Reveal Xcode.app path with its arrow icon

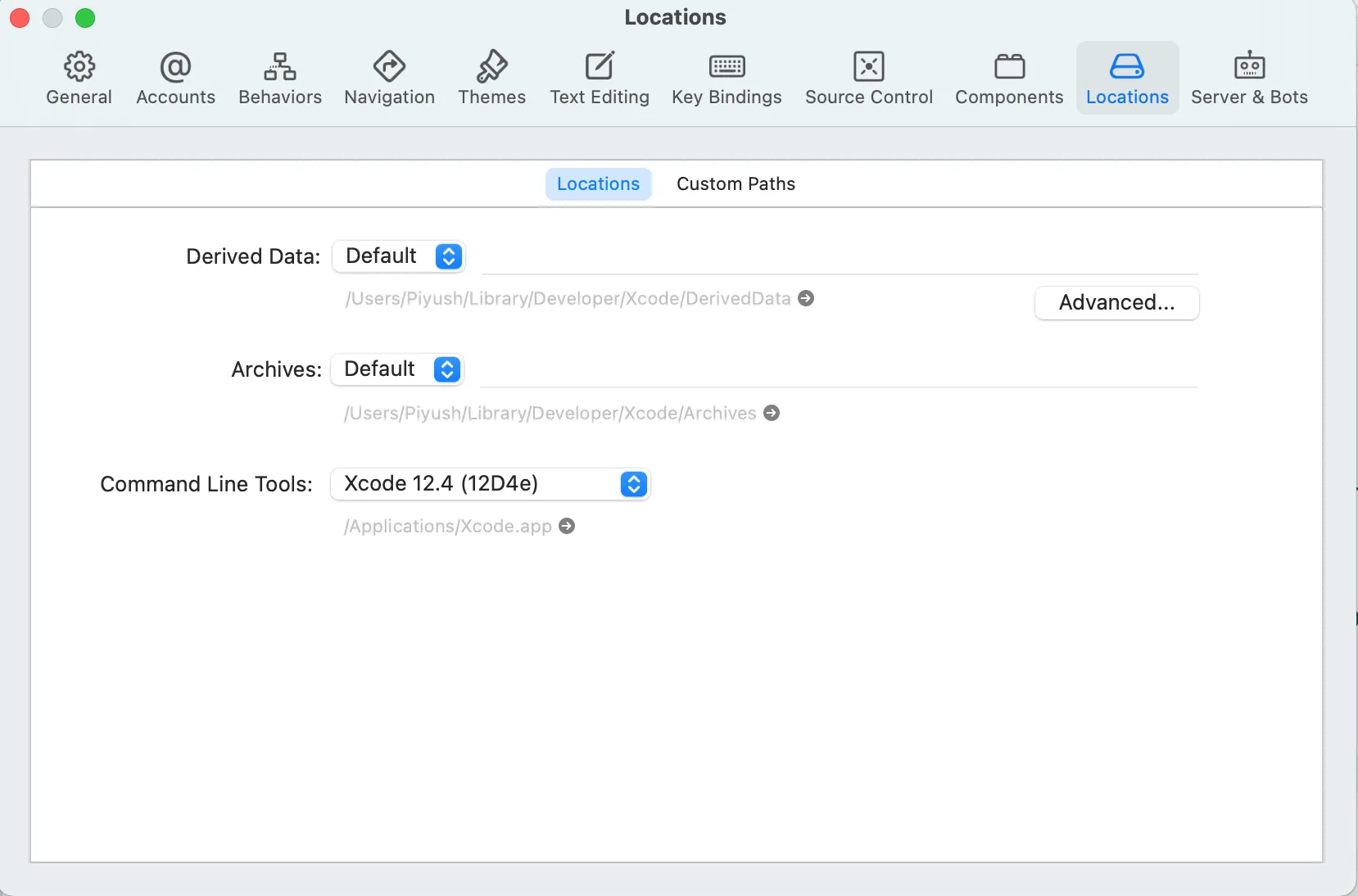[x=567, y=526]
